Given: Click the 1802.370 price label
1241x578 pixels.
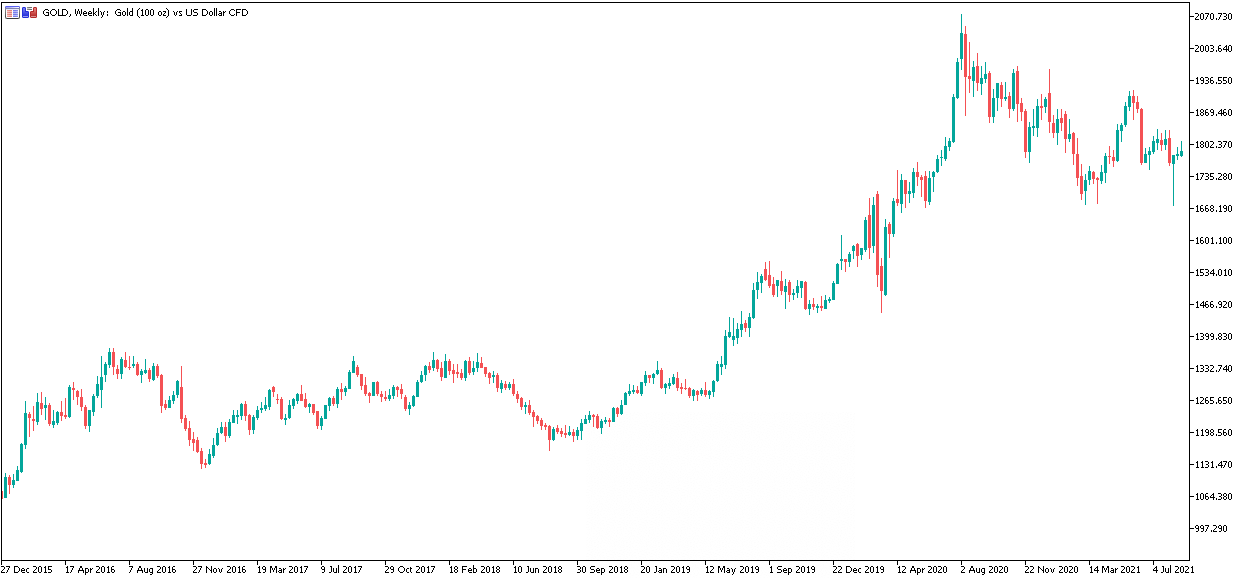Looking at the screenshot, I should coord(1214,145).
